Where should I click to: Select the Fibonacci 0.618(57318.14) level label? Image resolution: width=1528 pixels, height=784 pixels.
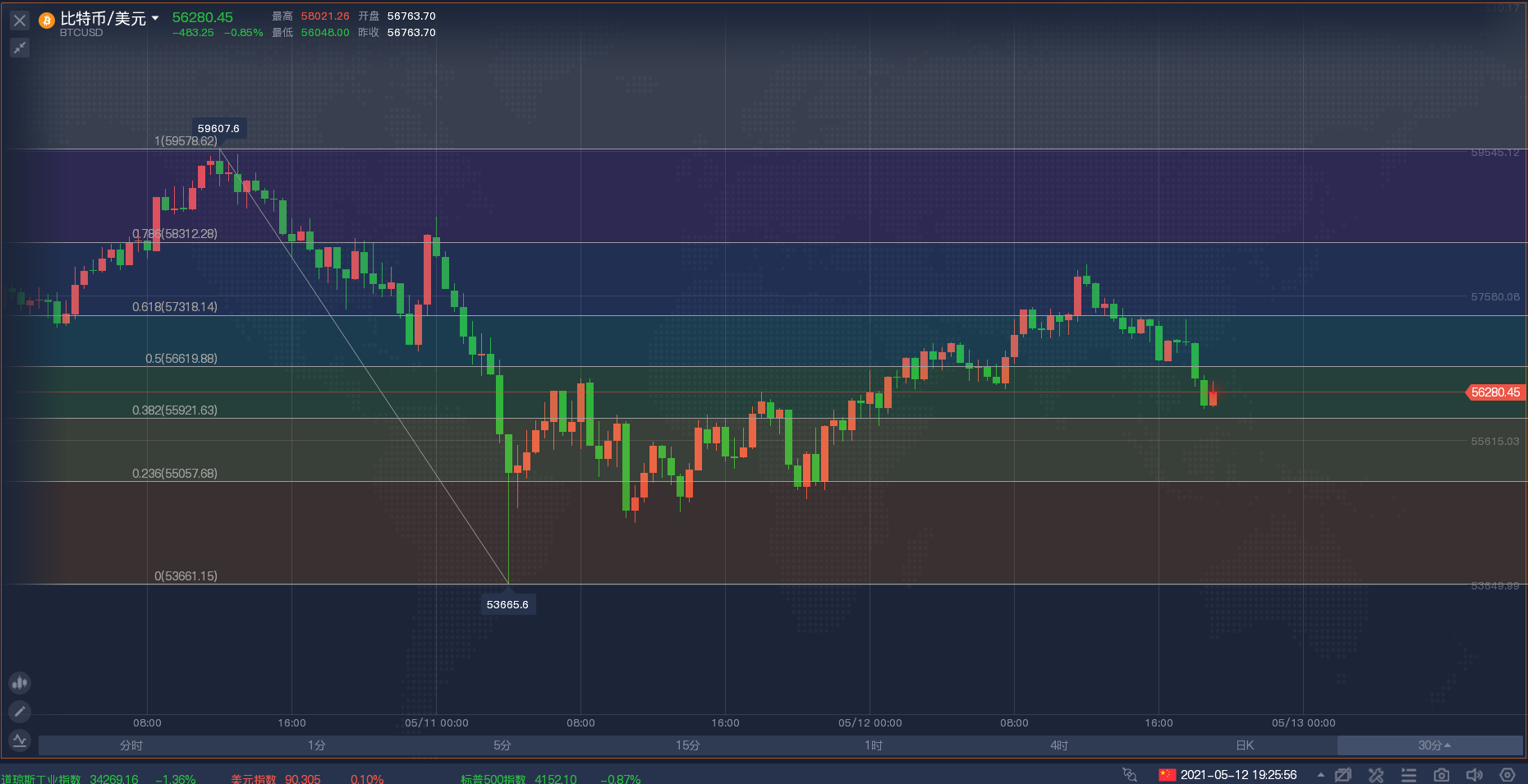tap(175, 307)
